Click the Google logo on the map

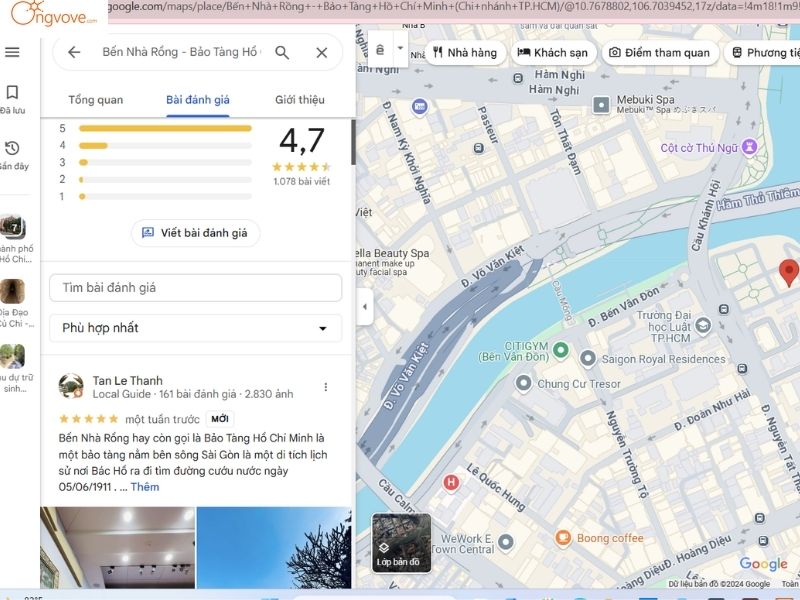tap(763, 564)
